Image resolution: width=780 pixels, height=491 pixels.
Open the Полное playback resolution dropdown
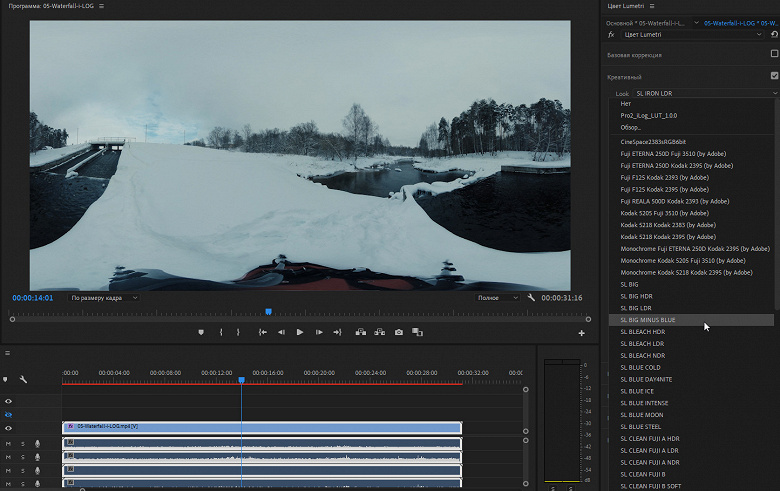pyautogui.click(x=497, y=298)
